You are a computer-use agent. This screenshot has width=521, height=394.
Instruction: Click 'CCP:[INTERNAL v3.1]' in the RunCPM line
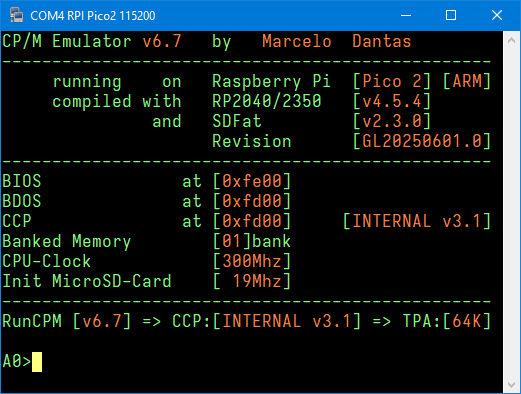267,321
